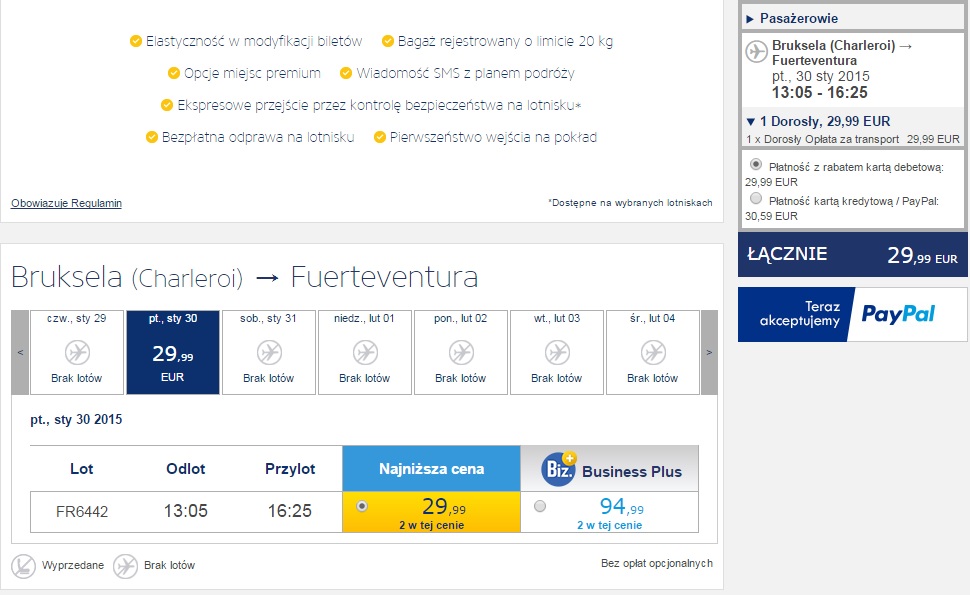Viewport: 970px width, 595px height.
Task: Click the Brak lotów legend icon
Action: (x=125, y=566)
